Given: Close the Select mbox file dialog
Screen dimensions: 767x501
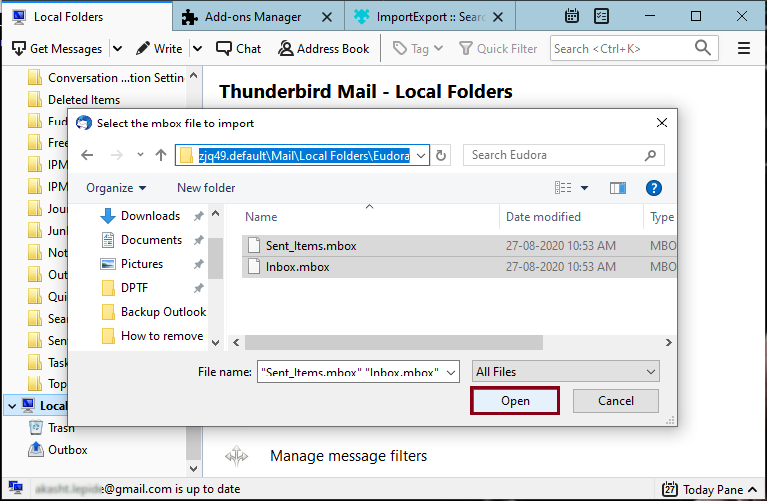Looking at the screenshot, I should pyautogui.click(x=661, y=123).
